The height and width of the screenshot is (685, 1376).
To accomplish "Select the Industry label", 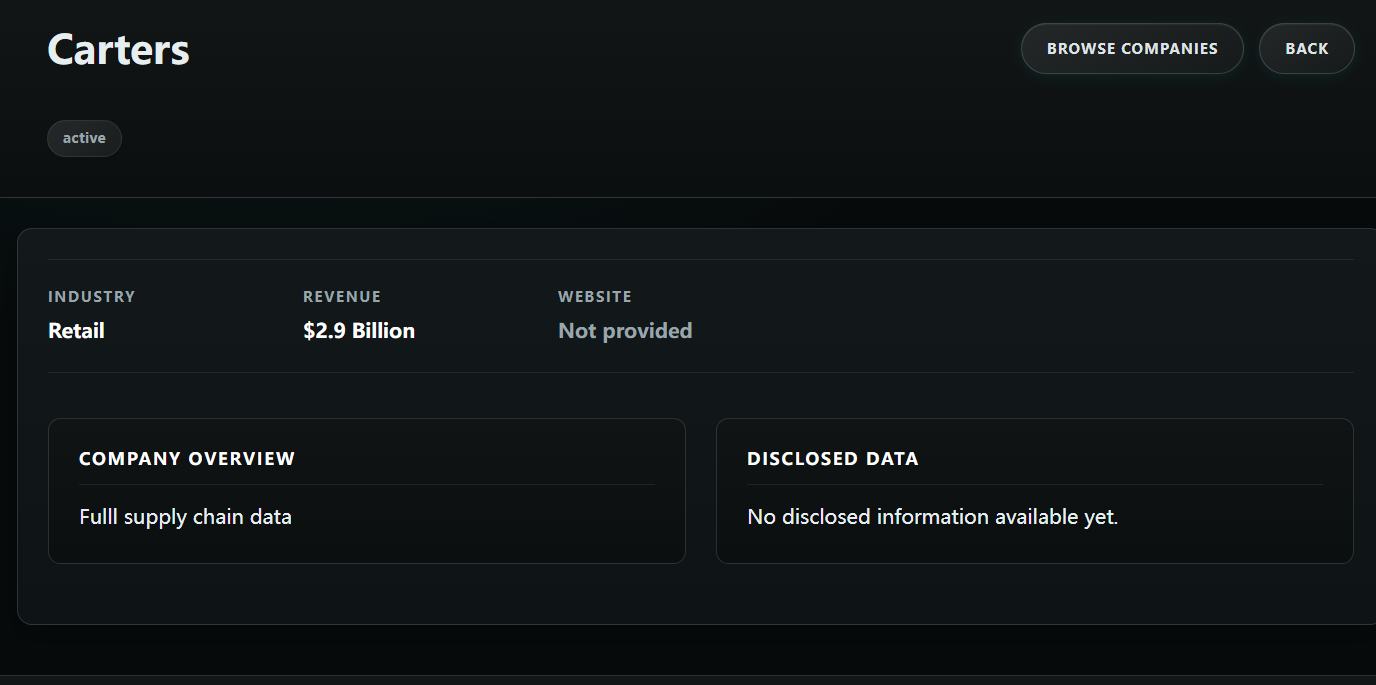I will [91, 297].
